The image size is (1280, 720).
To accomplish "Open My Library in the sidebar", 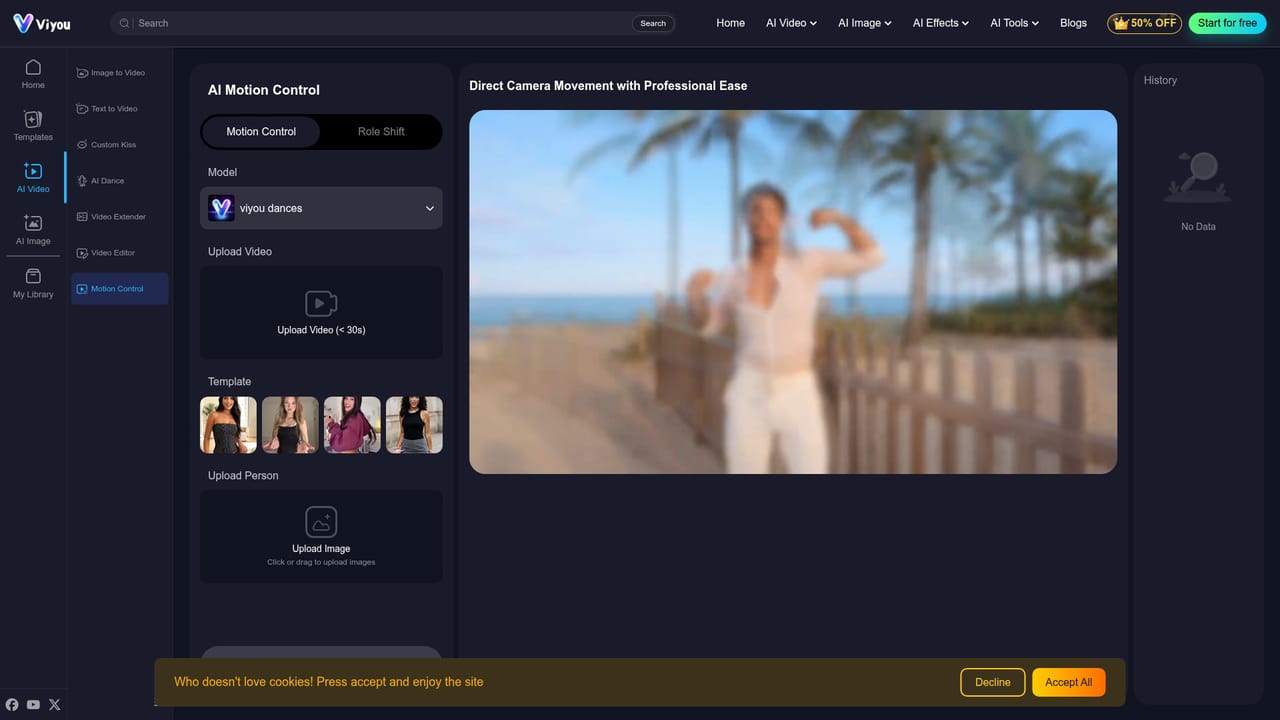I will 33,283.
